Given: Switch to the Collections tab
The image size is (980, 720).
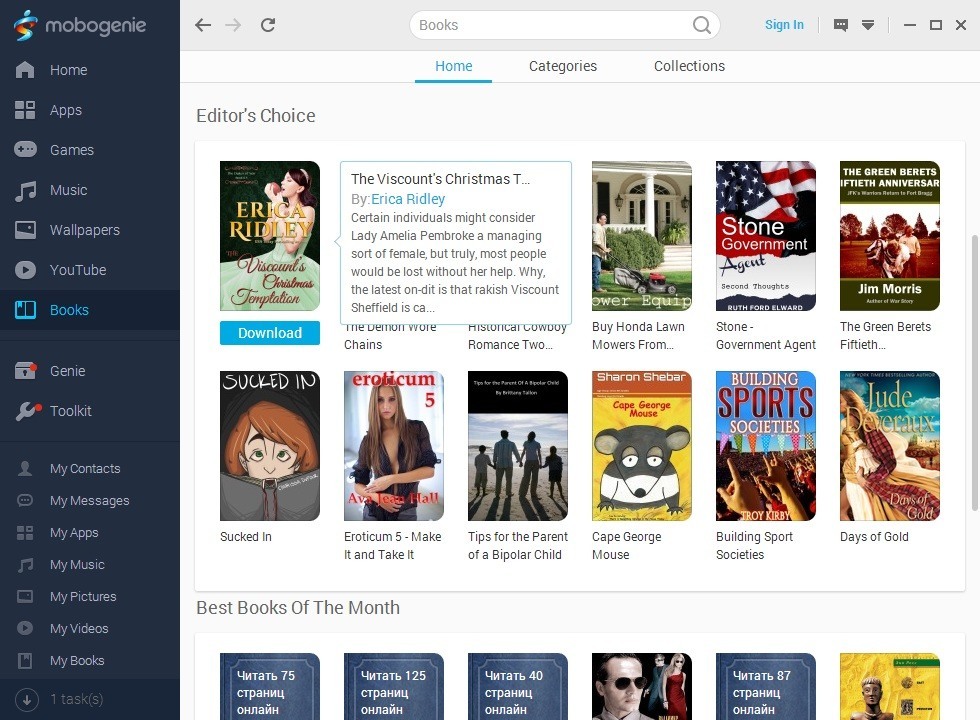Looking at the screenshot, I should coord(689,66).
